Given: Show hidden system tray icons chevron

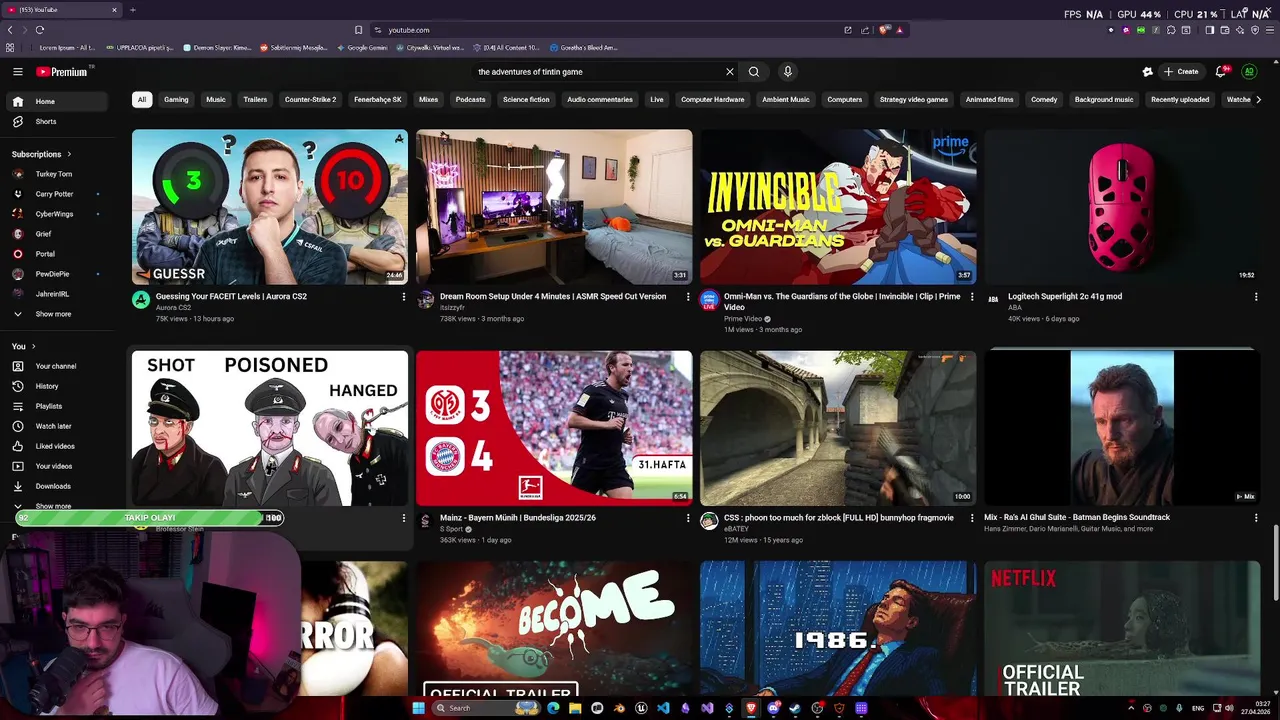Looking at the screenshot, I should 1131,708.
